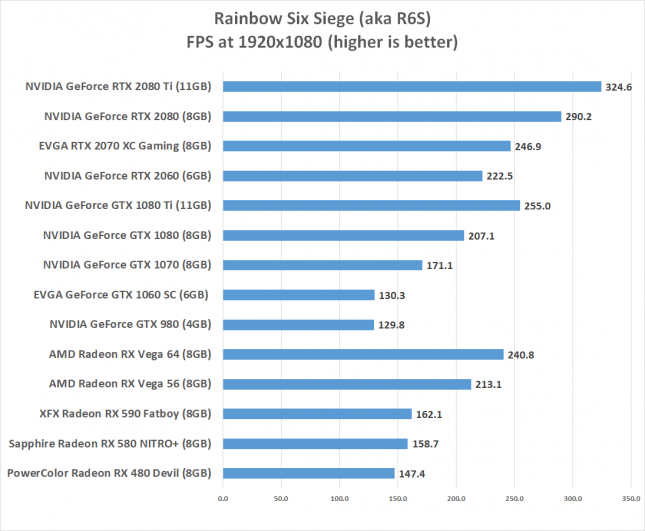645x531 pixels.
Task: Click the label 'NVIDIA GeForce GTX 1080 Ti (11GB)'
Action: (118, 206)
